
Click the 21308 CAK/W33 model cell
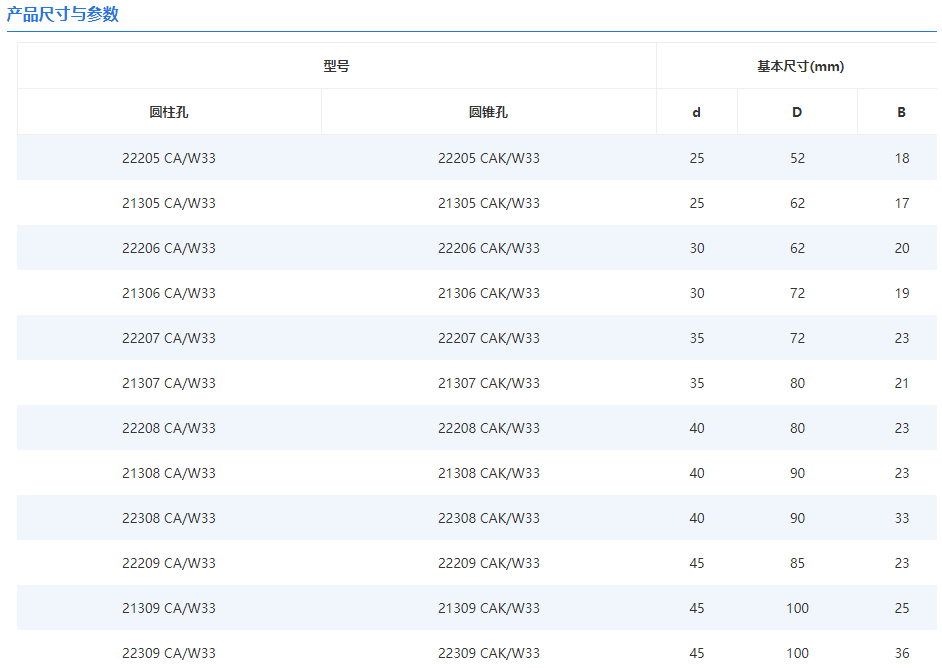coord(488,473)
